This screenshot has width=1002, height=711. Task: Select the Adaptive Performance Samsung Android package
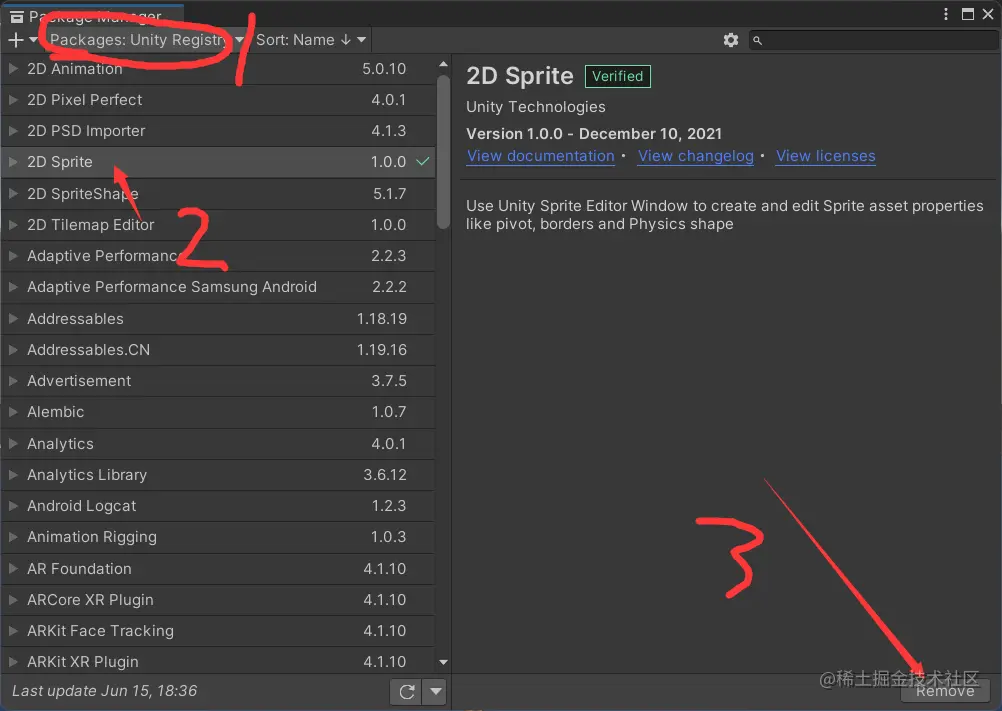tap(218, 287)
